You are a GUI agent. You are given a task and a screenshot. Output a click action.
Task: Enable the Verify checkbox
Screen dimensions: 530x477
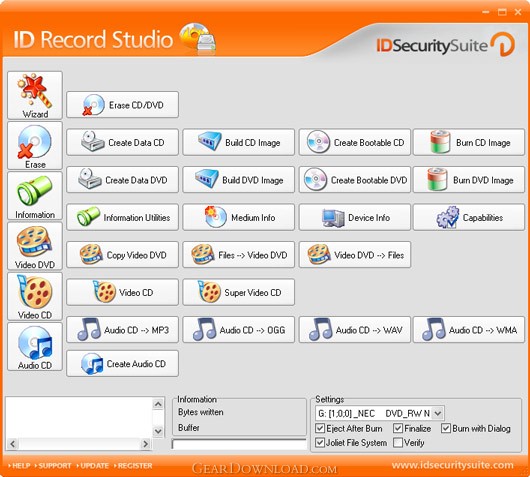pyautogui.click(x=398, y=443)
